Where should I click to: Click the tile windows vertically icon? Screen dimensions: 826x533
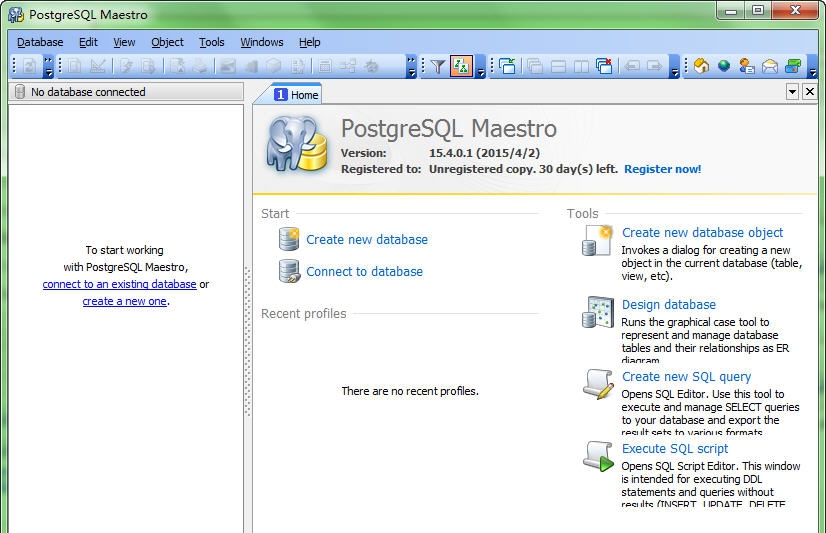point(581,66)
